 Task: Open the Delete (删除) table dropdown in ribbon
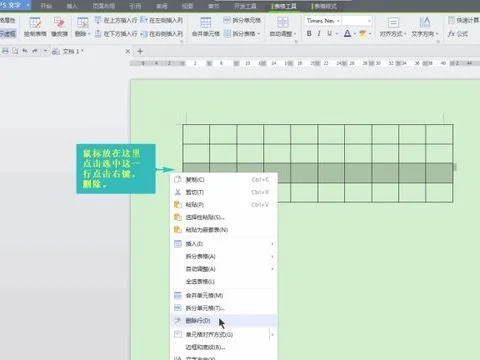(x=82, y=27)
